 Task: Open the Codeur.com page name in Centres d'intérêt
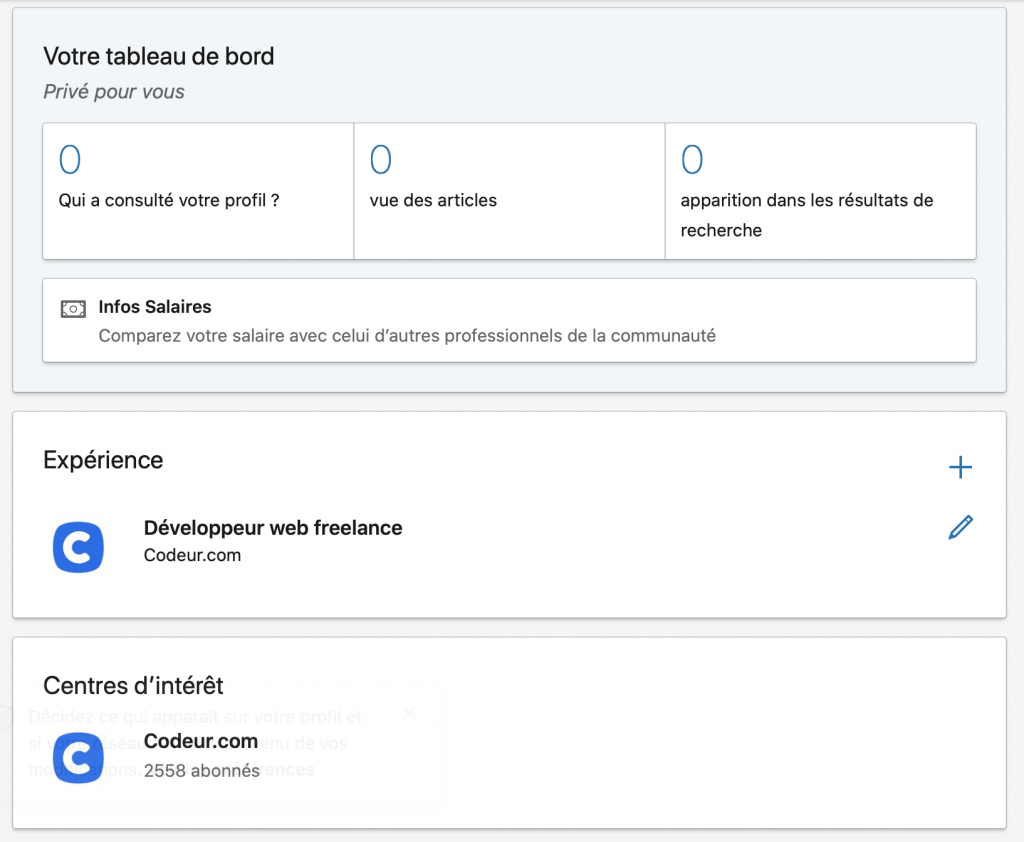point(201,742)
